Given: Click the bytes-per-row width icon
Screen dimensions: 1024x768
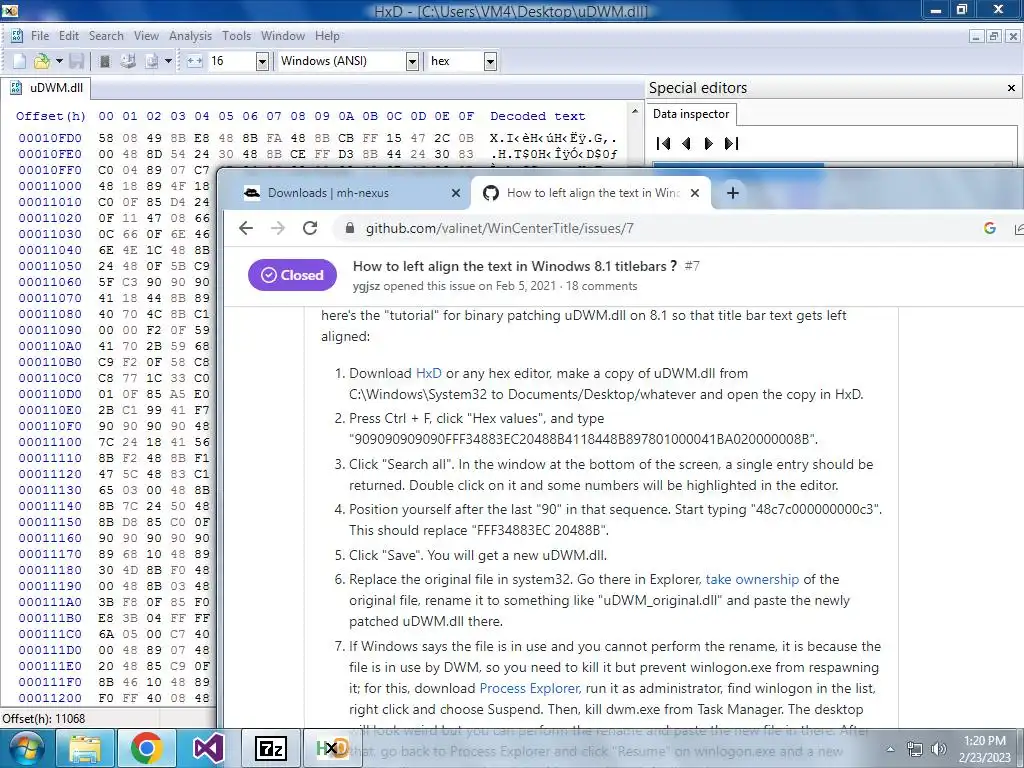Looking at the screenshot, I should coord(195,61).
